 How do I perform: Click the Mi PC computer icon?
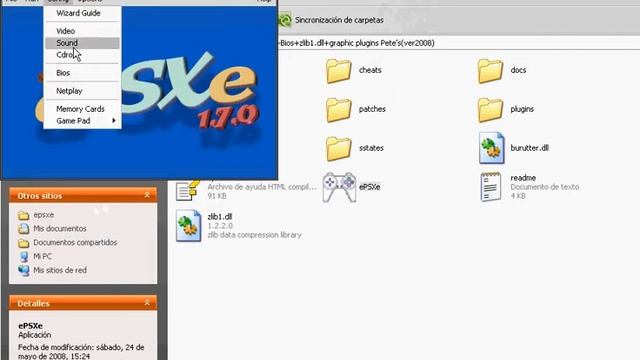tap(24, 256)
